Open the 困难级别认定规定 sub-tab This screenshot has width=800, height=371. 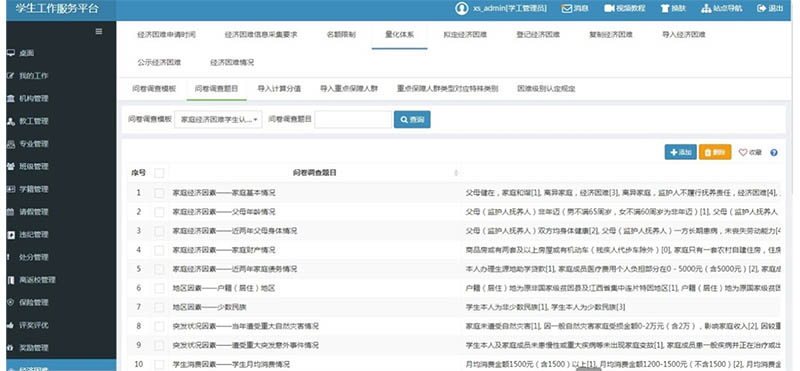(546, 89)
